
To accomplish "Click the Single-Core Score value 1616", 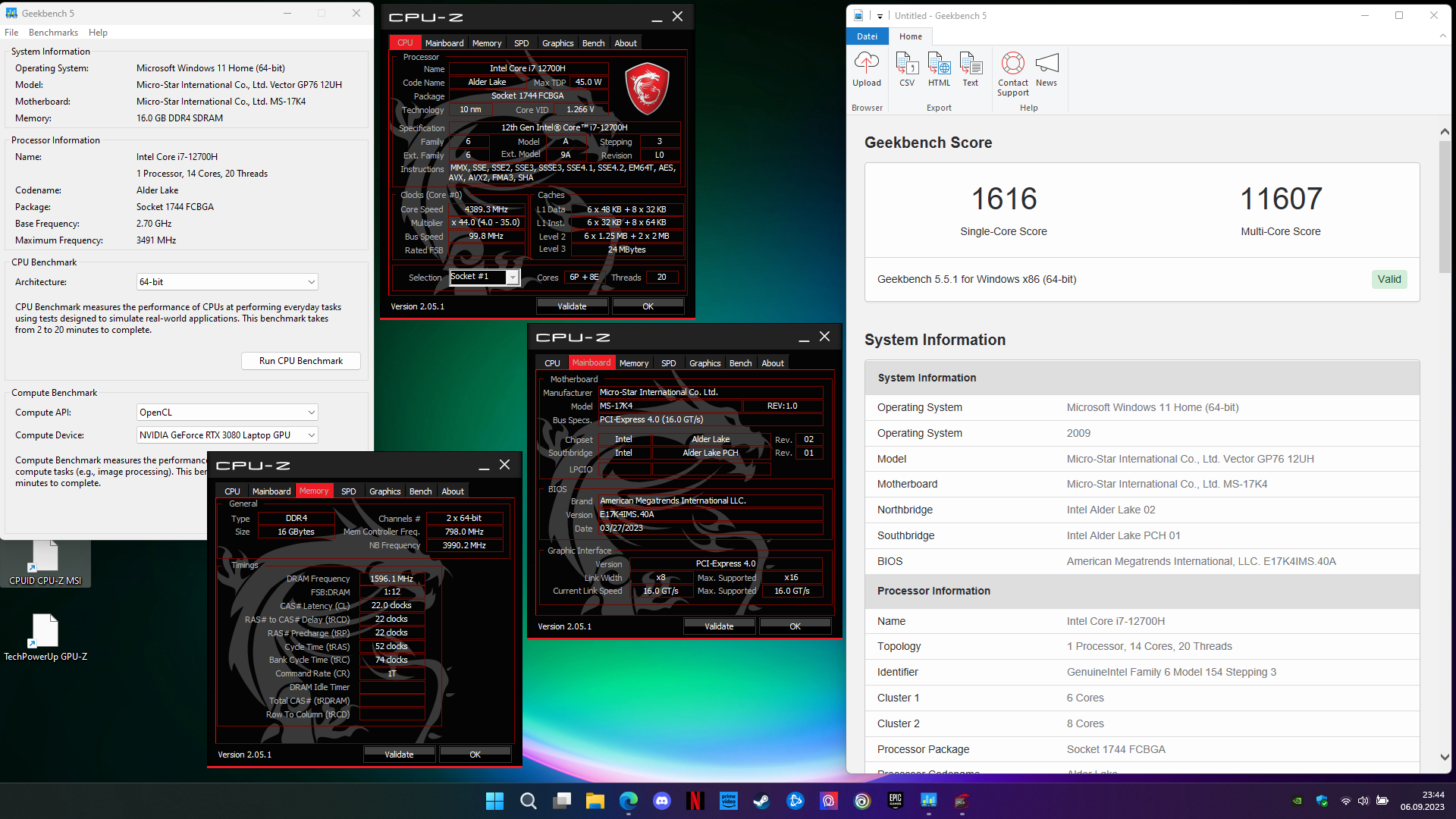I will coord(1004,199).
